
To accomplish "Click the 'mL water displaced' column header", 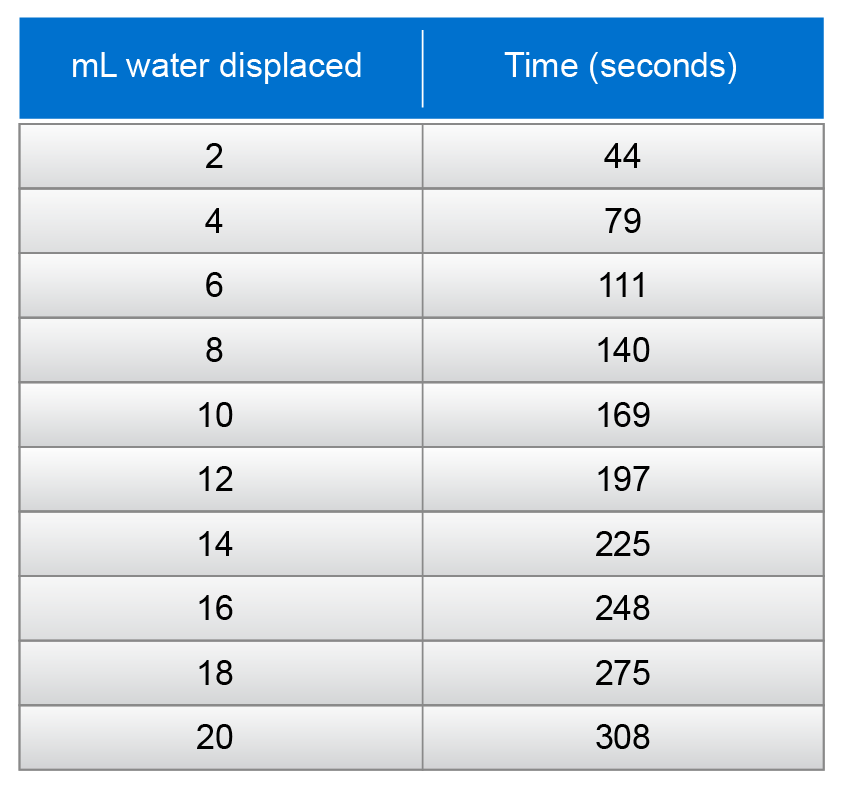I will point(216,66).
